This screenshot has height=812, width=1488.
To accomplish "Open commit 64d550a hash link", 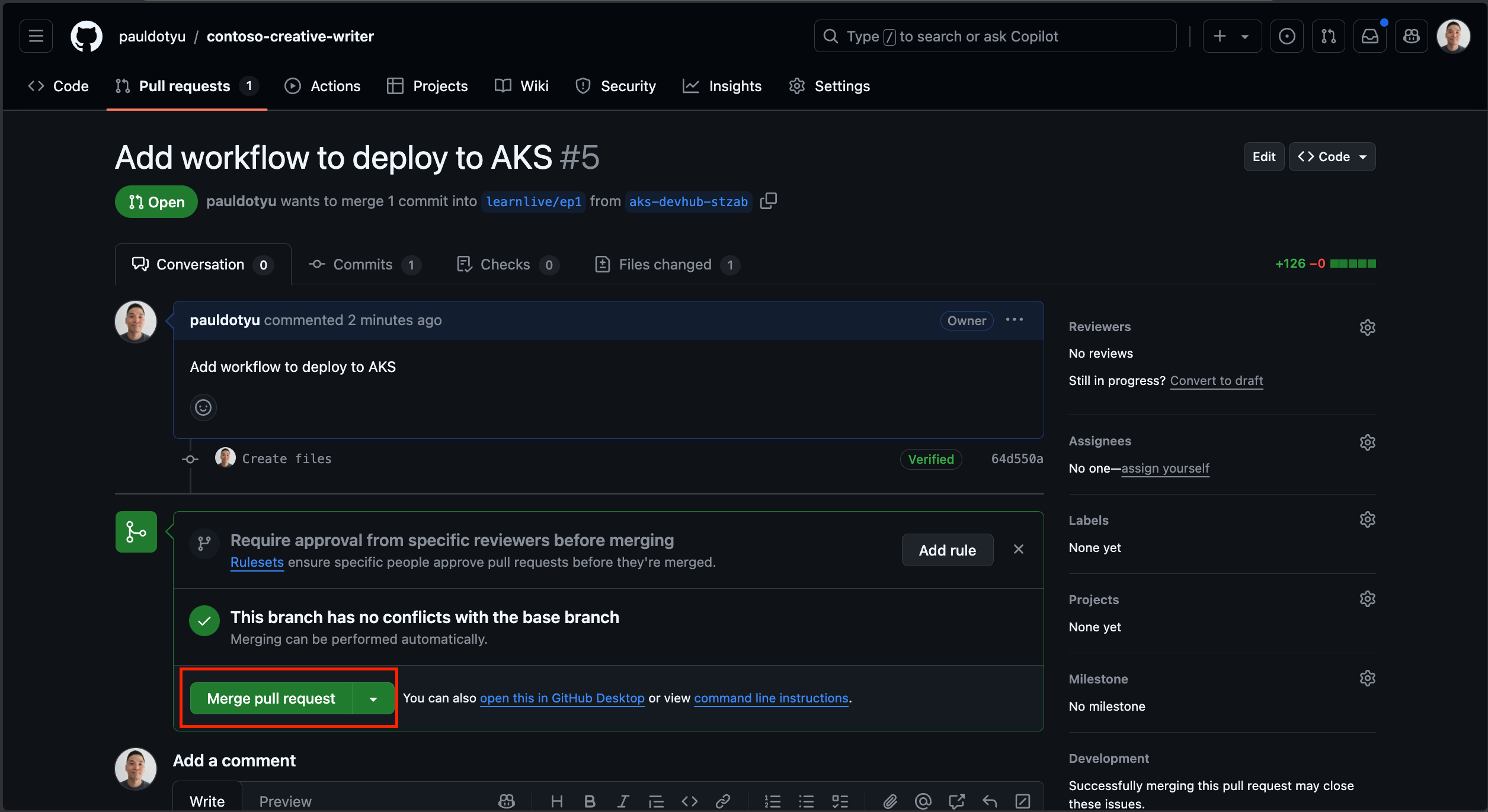I will [1017, 459].
